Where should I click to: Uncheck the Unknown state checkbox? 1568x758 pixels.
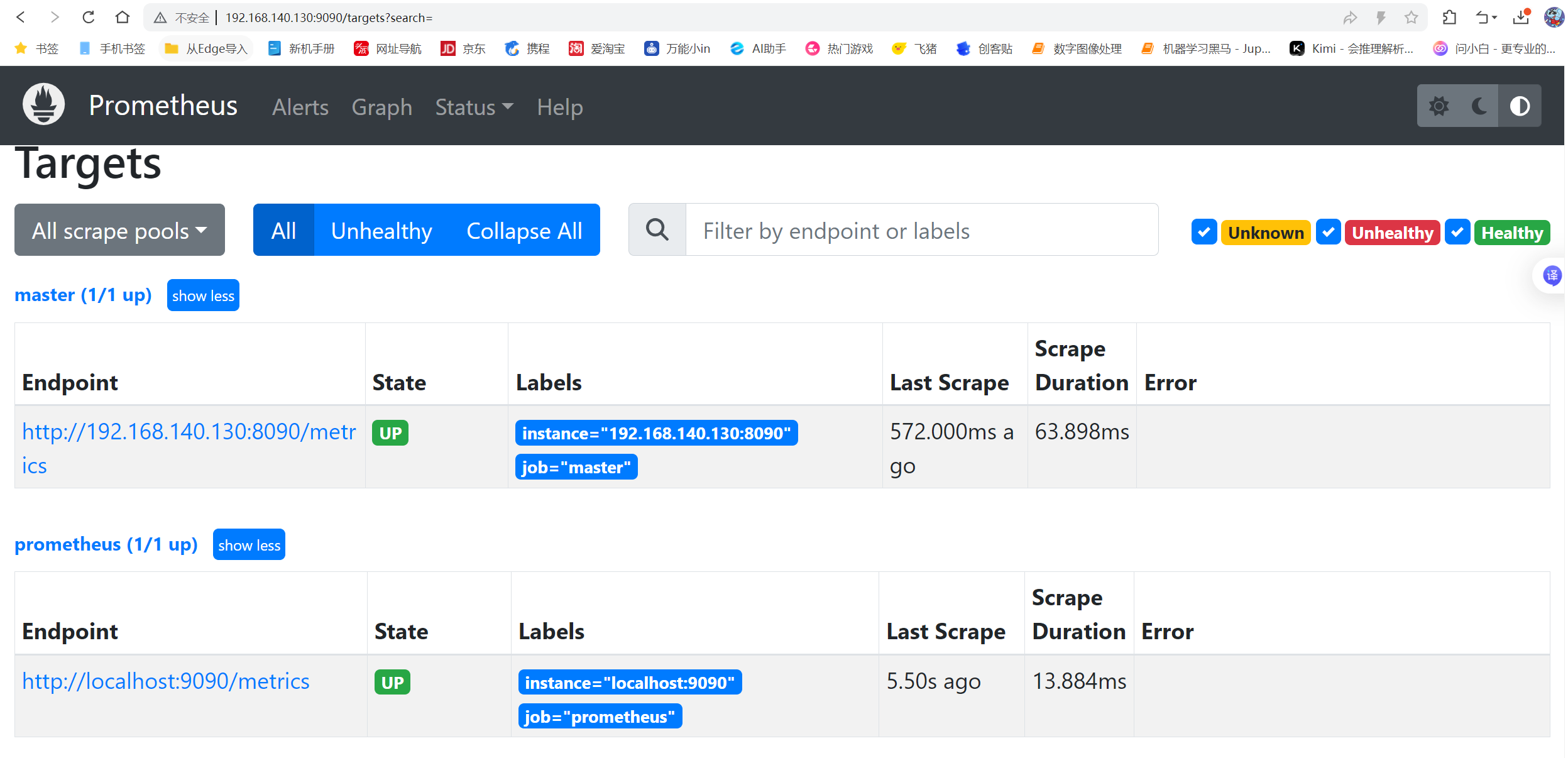(x=1203, y=232)
